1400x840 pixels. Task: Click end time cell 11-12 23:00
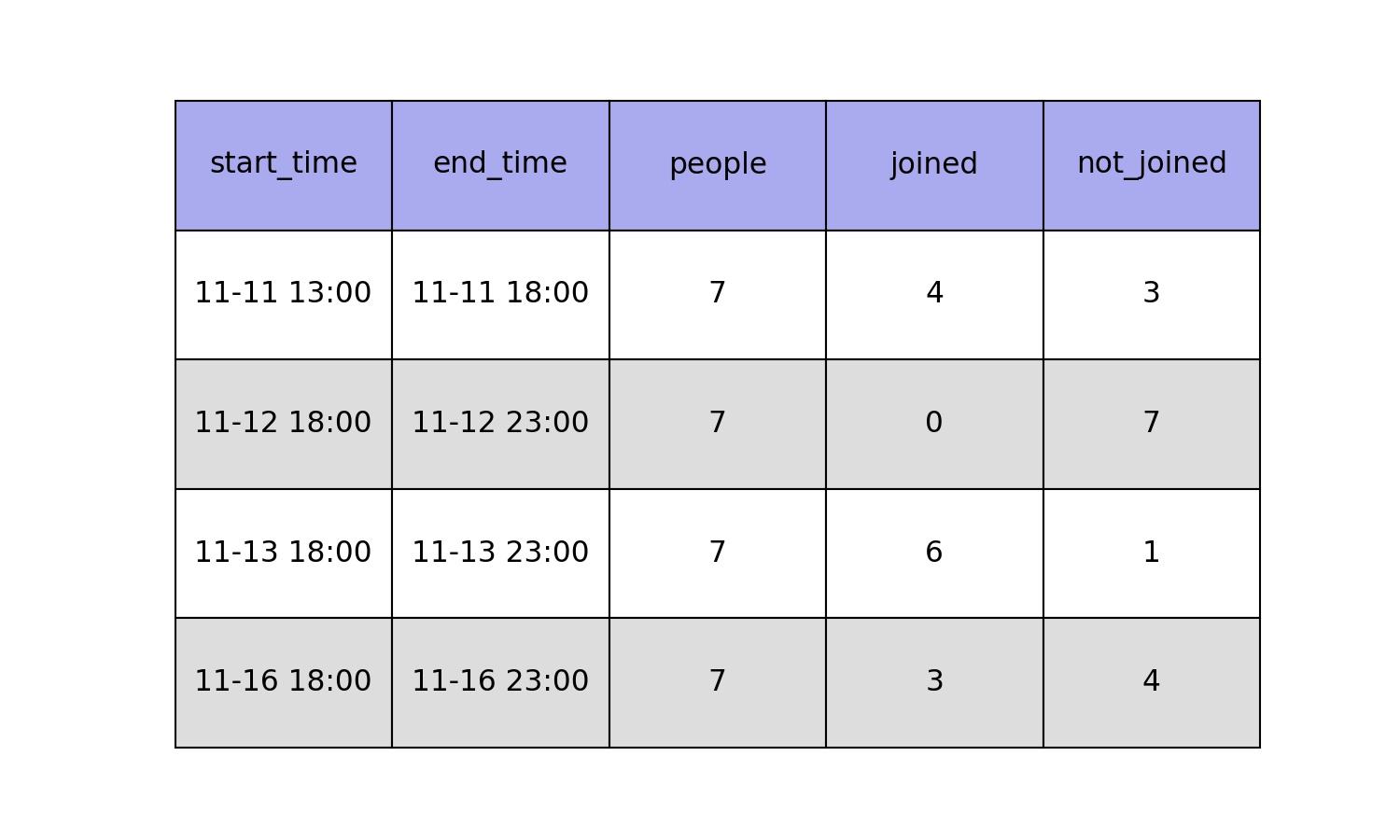pos(500,424)
